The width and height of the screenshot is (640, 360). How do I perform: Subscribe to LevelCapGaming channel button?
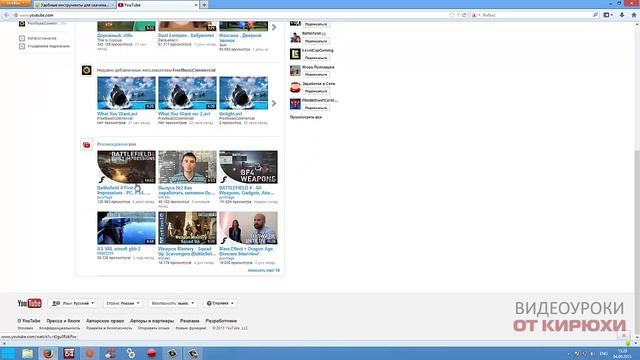point(316,58)
